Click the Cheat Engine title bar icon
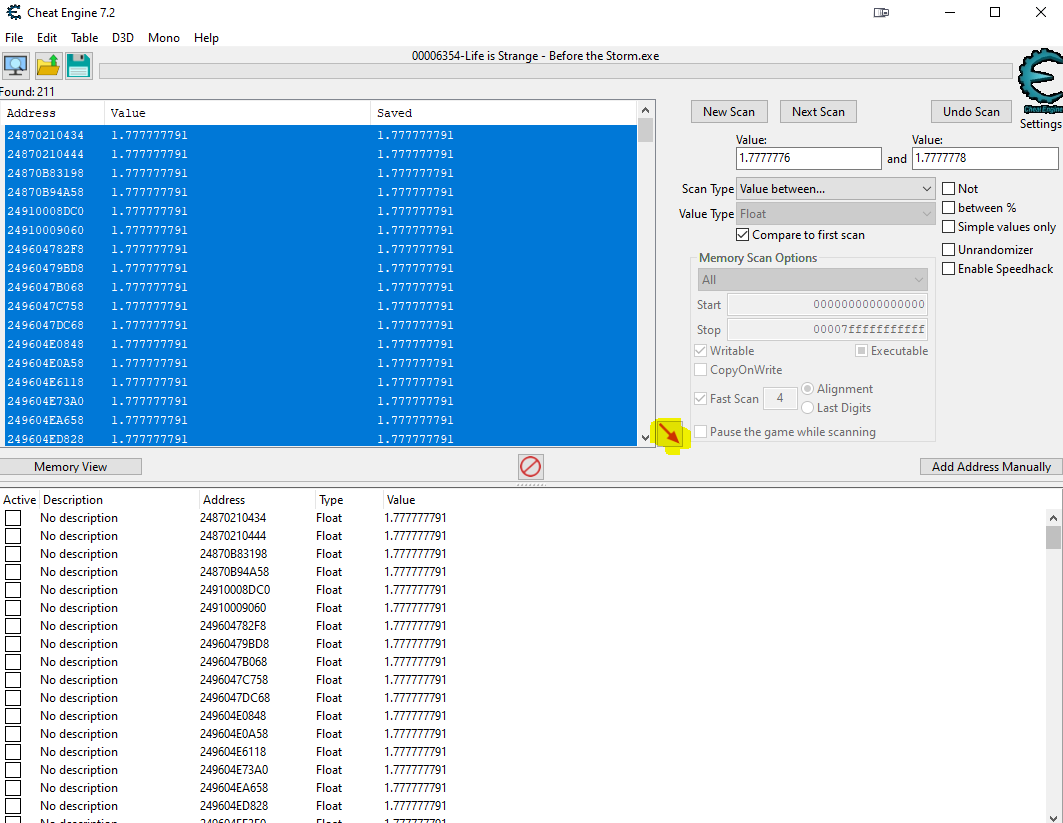This screenshot has width=1063, height=823. point(13,12)
